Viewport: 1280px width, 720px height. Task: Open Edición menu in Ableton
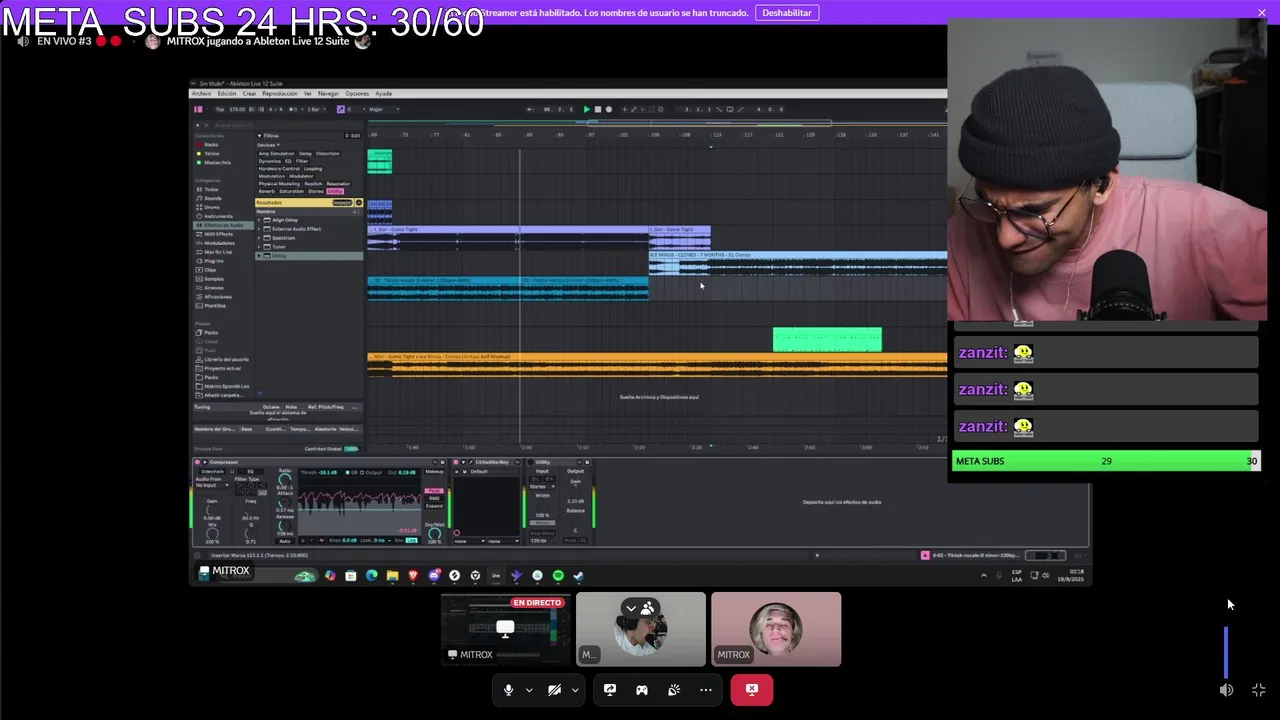(x=227, y=94)
